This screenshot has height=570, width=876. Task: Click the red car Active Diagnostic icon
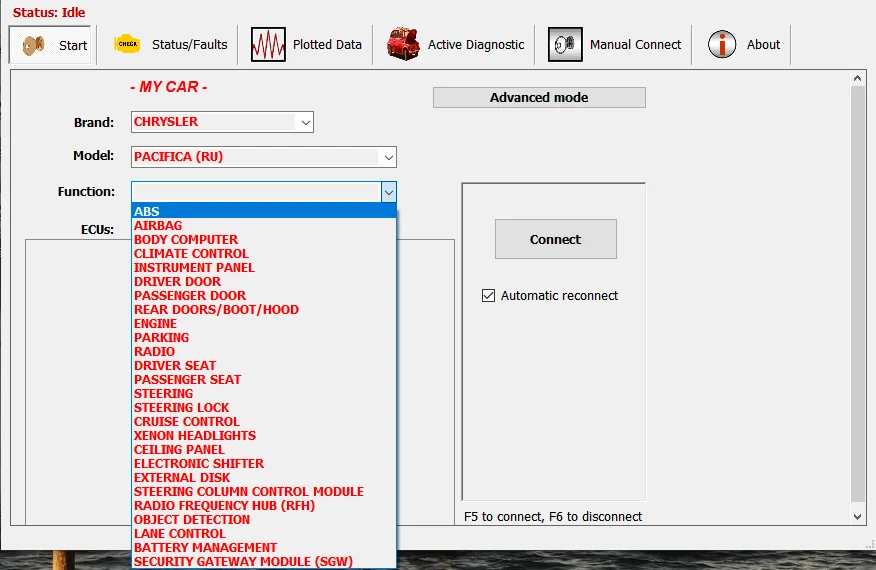click(x=403, y=44)
